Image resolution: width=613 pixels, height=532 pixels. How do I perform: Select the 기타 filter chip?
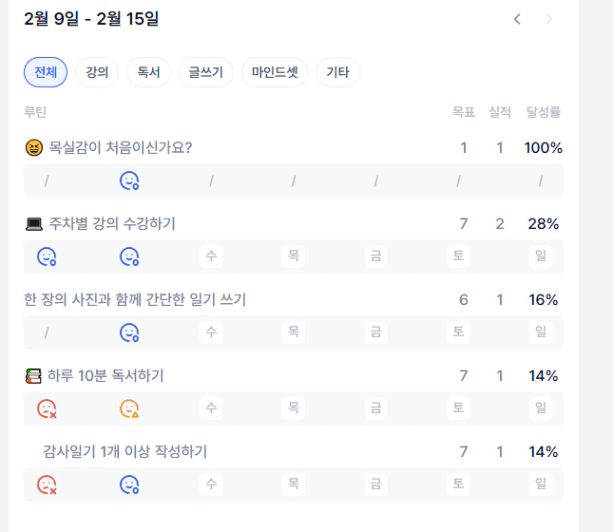[337, 72]
